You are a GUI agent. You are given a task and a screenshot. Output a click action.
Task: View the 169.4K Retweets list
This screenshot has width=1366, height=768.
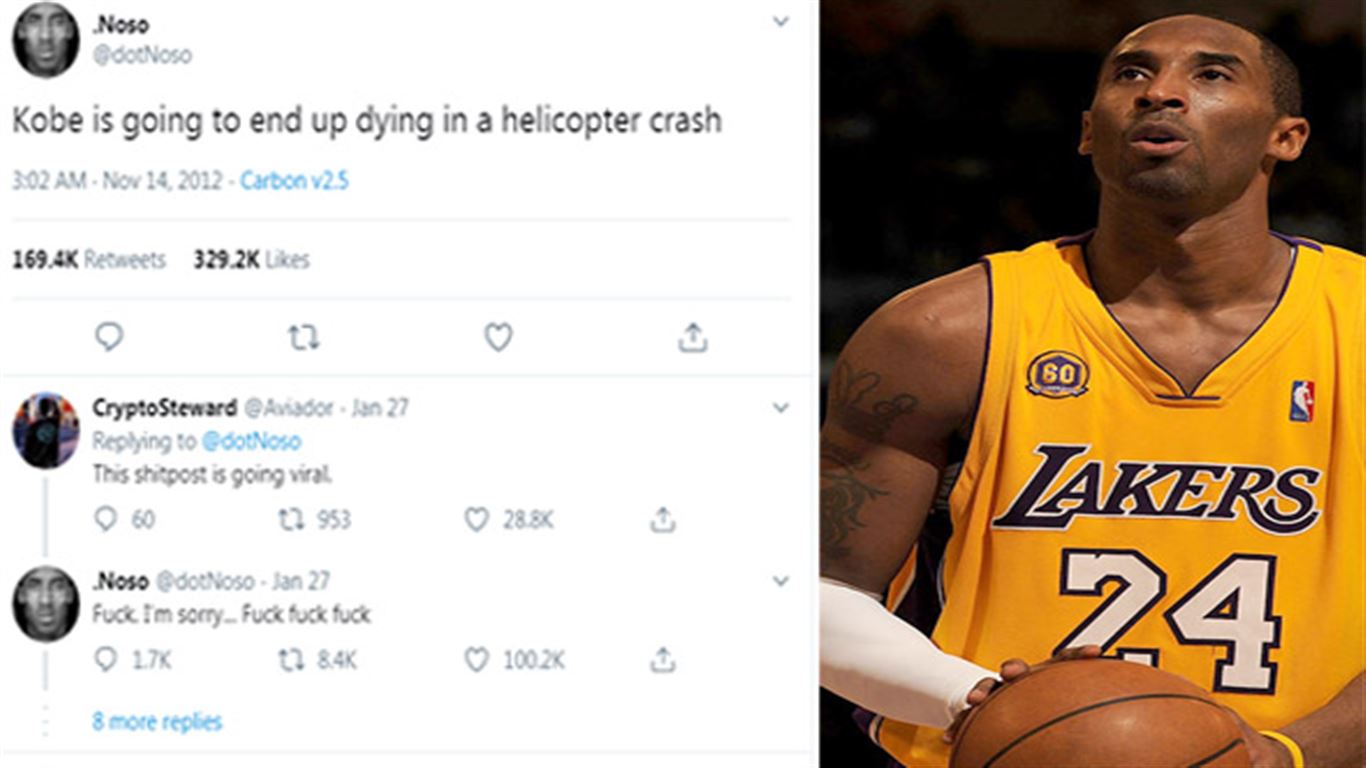pyautogui.click(x=89, y=260)
